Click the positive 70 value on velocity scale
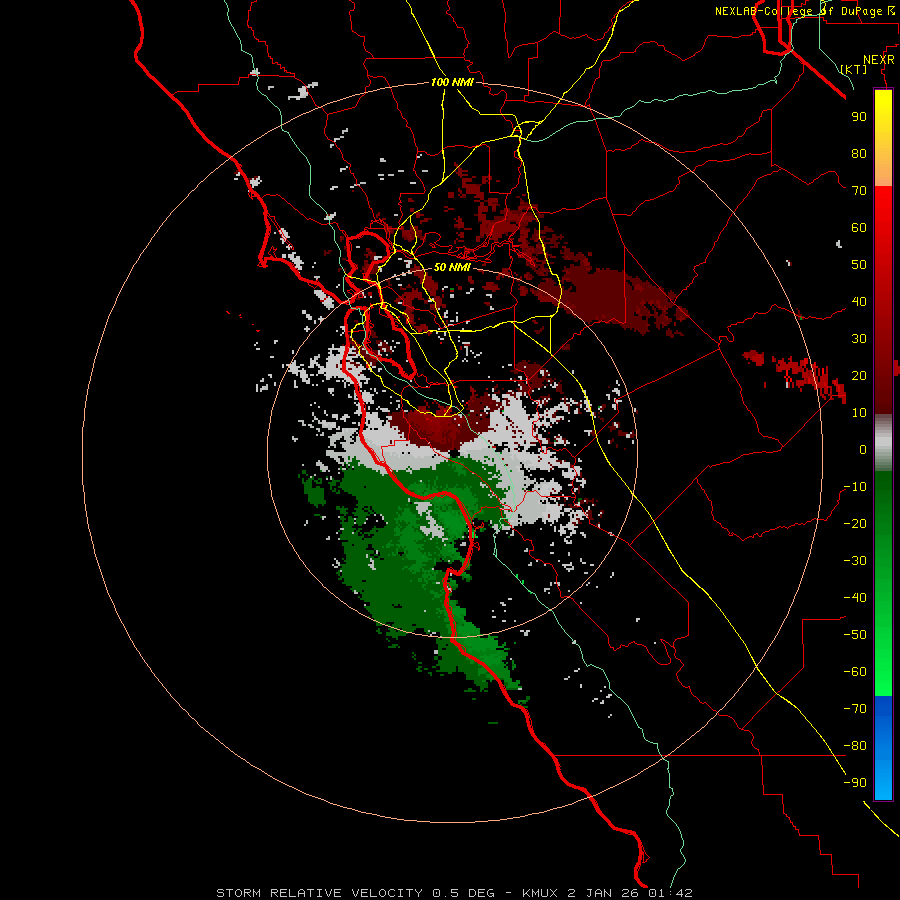The height and width of the screenshot is (900, 900). tap(859, 191)
